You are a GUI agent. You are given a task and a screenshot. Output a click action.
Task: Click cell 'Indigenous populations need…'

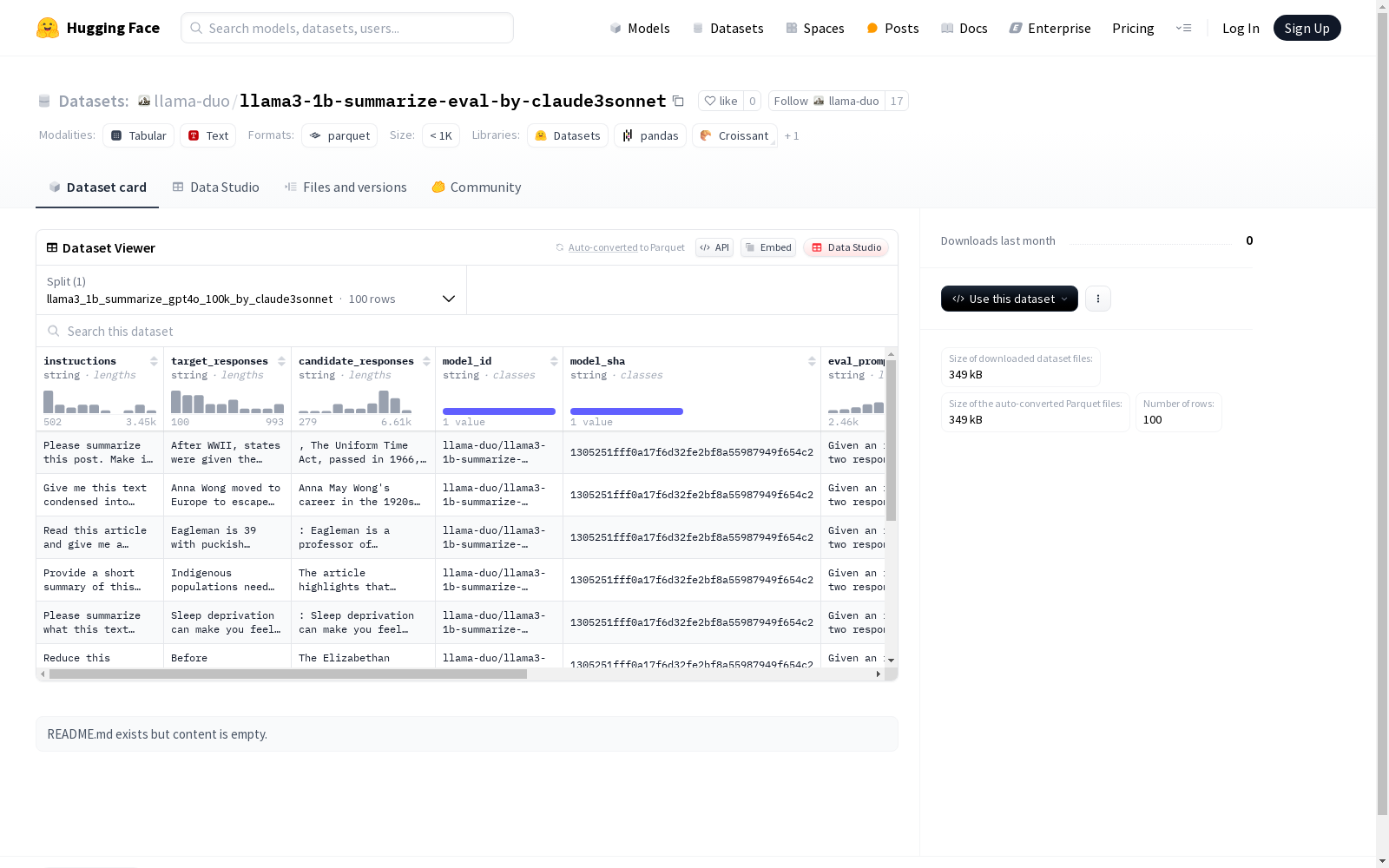point(227,580)
